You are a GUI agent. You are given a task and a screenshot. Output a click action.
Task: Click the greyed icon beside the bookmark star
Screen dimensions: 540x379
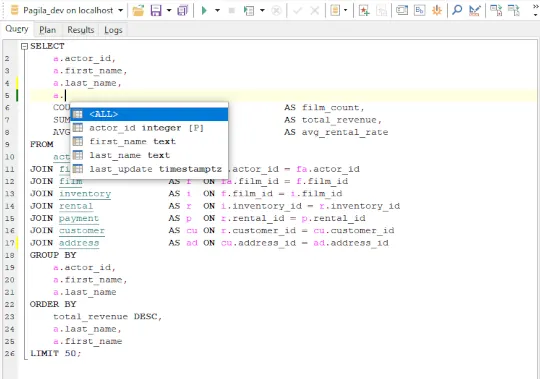[381, 11]
